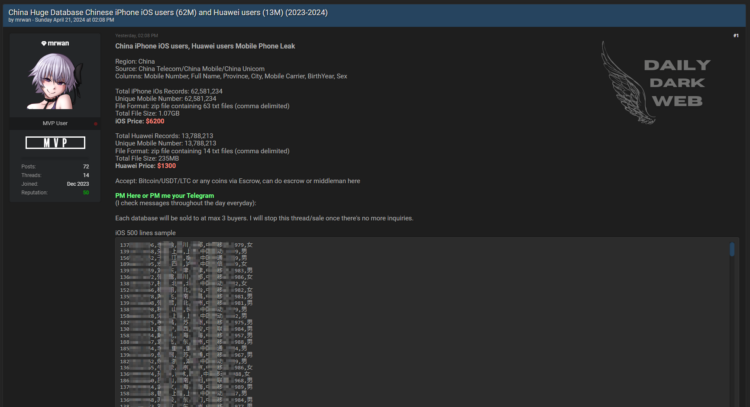Select the joined date Dec 2023
The image size is (750, 407).
(x=78, y=184)
